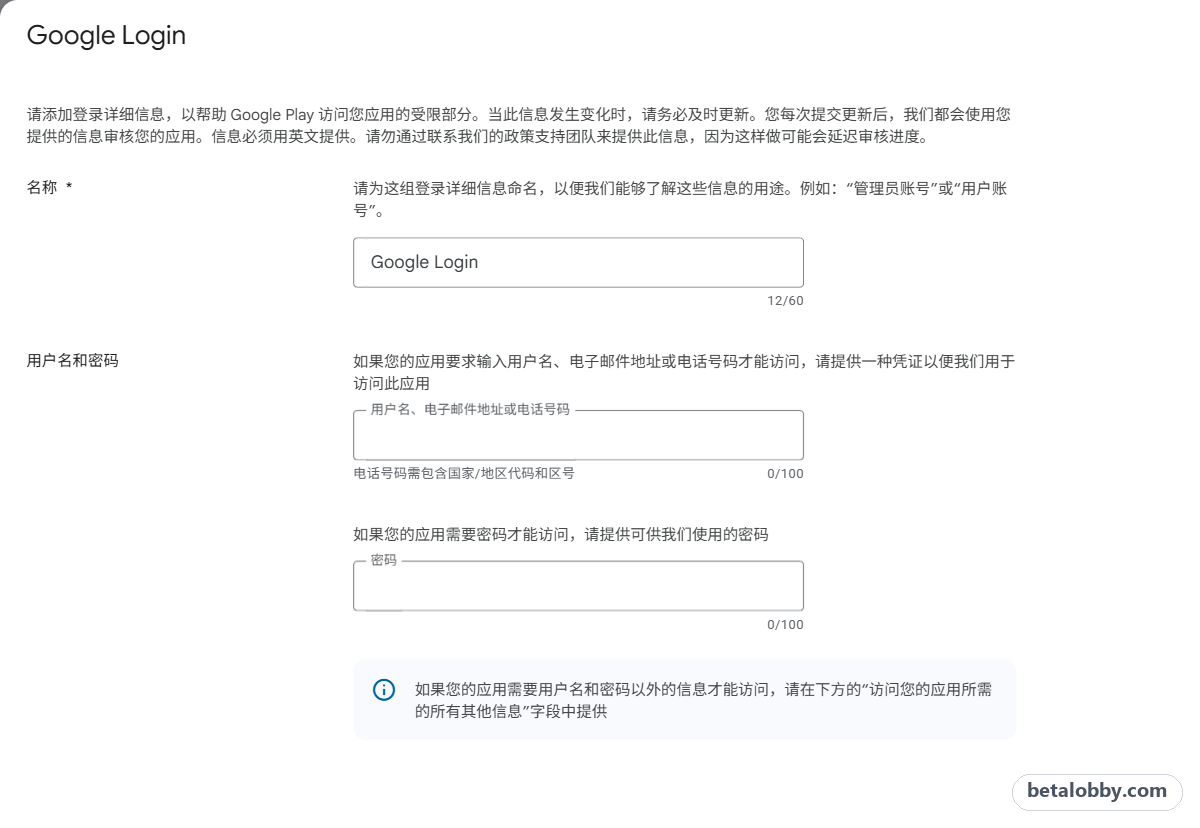Click the blue info icon in the notice
The width and height of the screenshot is (1200, 828).
[x=384, y=690]
